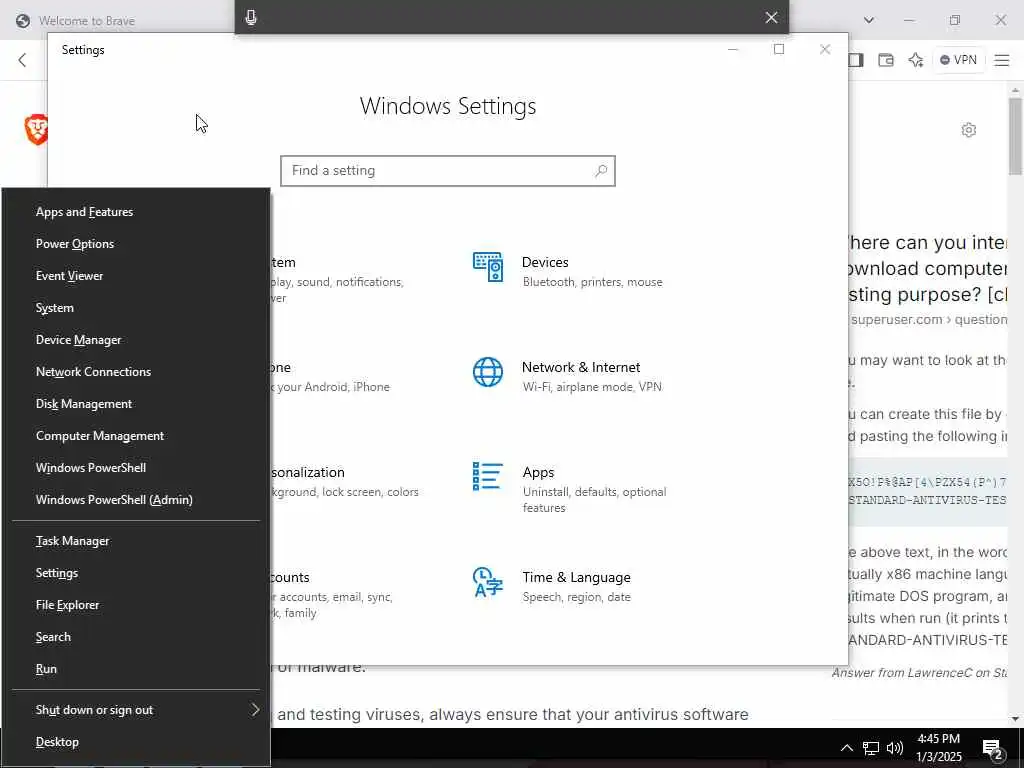Open Apps and Features from the context menu
Viewport: 1024px width, 768px height.
(136, 212)
